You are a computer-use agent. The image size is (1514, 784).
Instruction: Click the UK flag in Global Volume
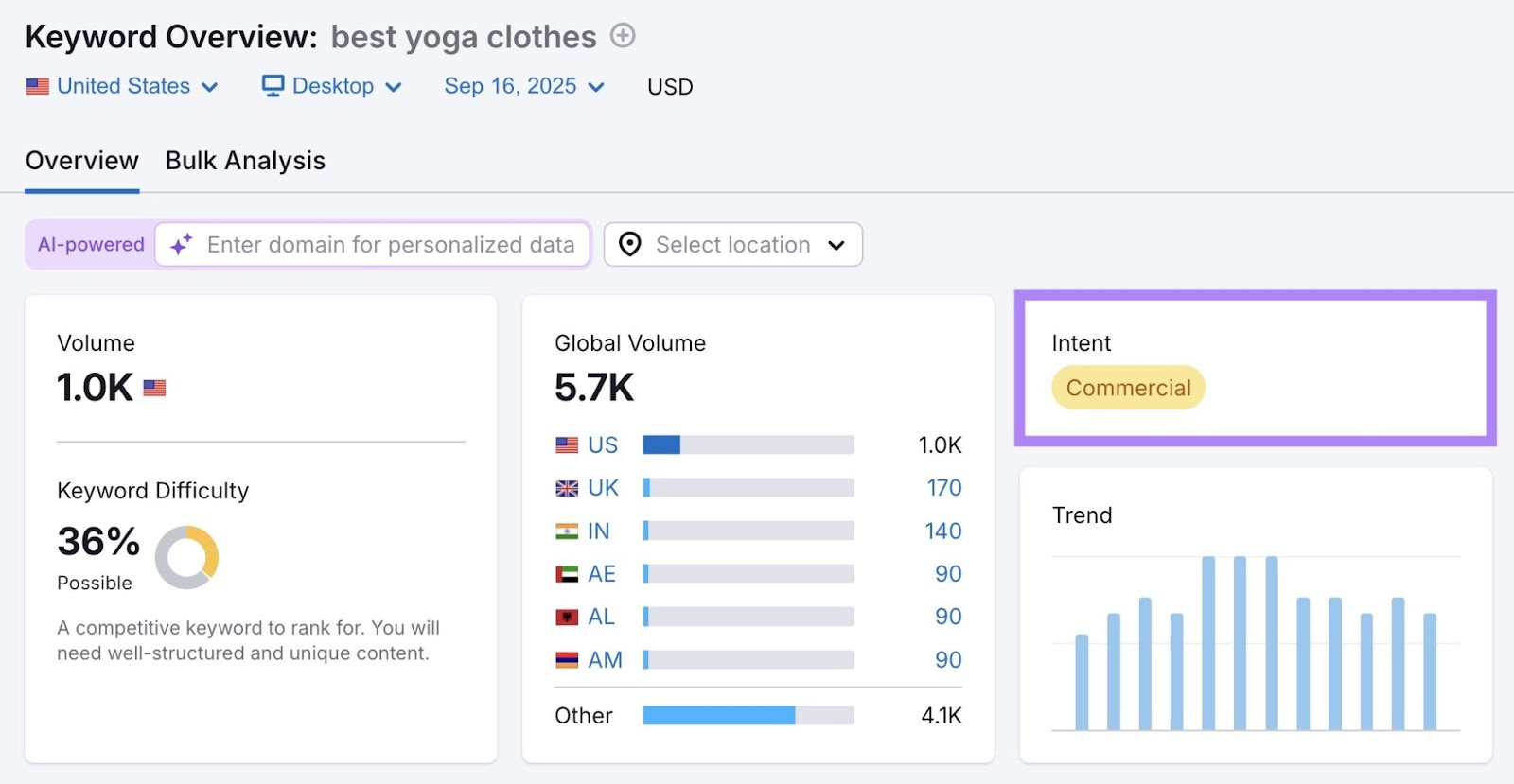tap(567, 488)
